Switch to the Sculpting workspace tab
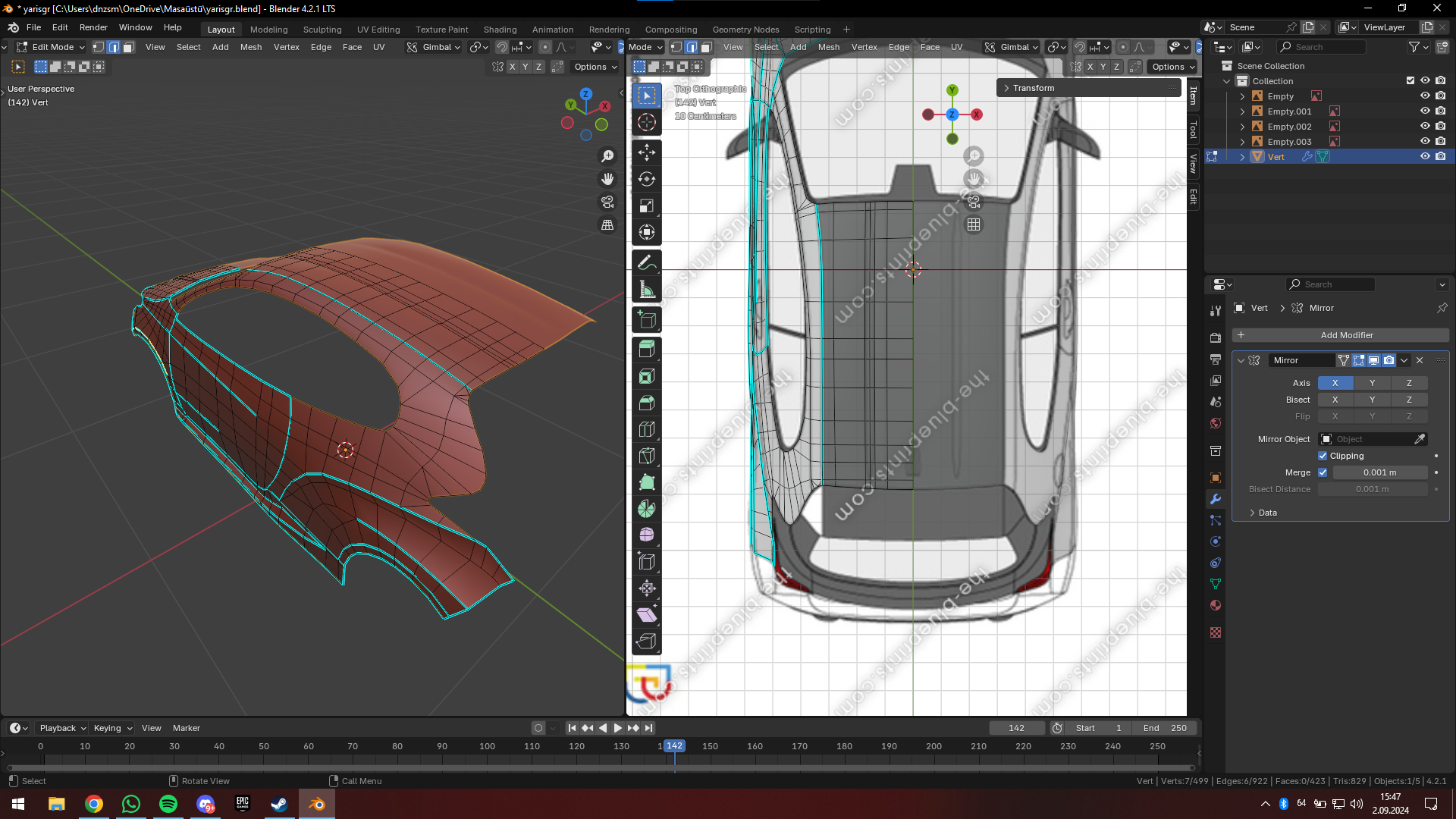Screen dimensions: 1456x819 322,30
